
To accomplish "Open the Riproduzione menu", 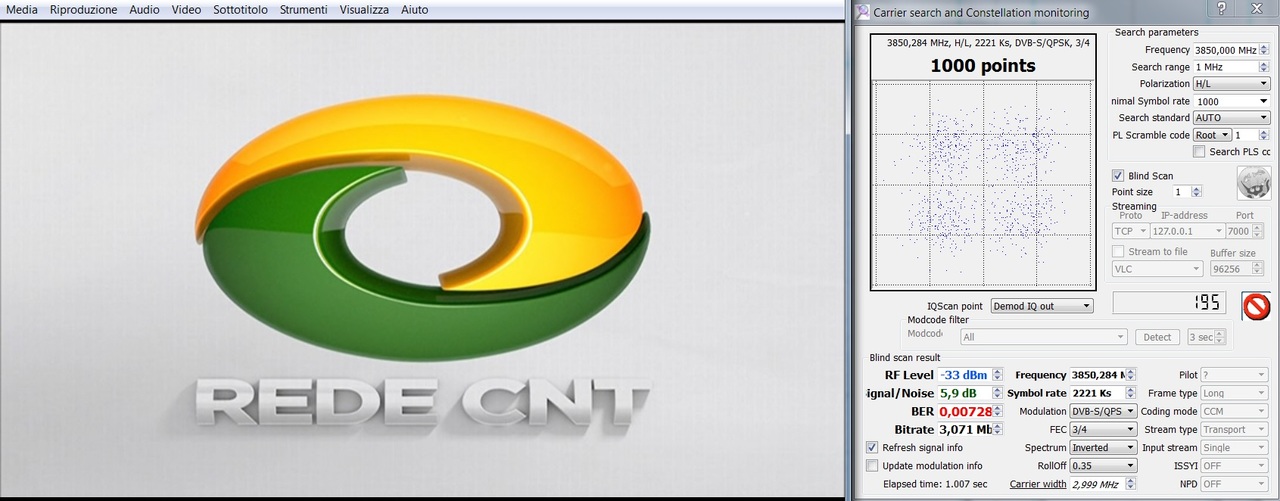I will click(x=83, y=10).
